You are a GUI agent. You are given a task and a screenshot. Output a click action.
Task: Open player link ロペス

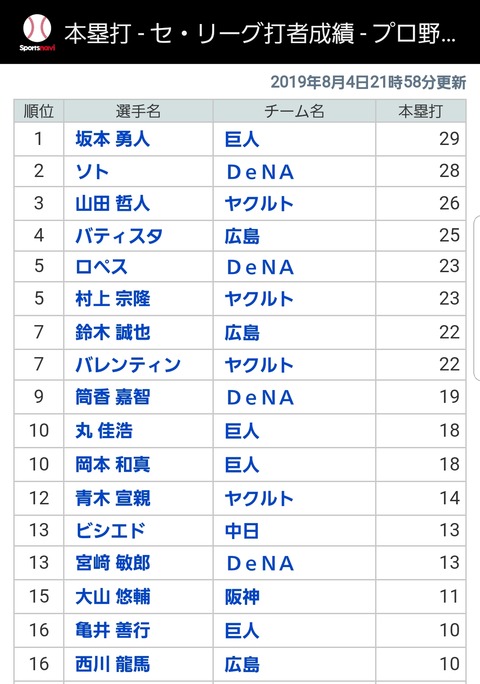tap(101, 267)
